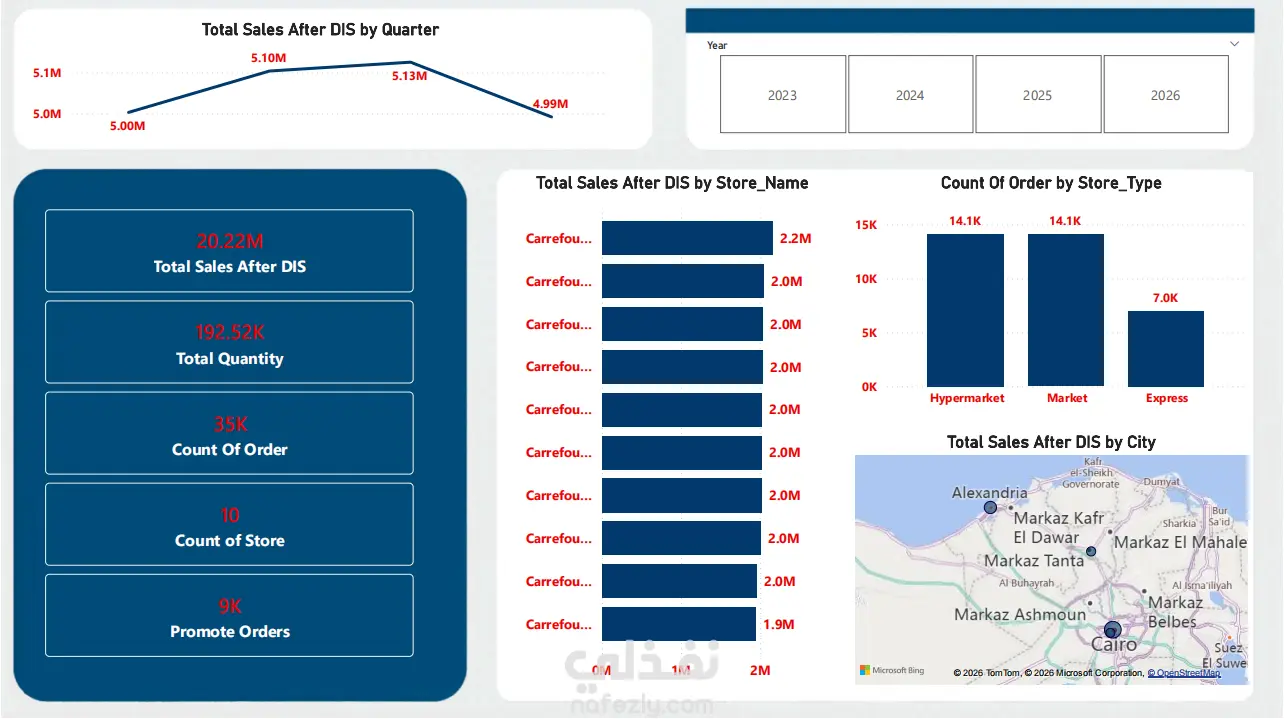Open the OpenStreetMap attribution link
The width and height of the screenshot is (1284, 719).
(1183, 673)
